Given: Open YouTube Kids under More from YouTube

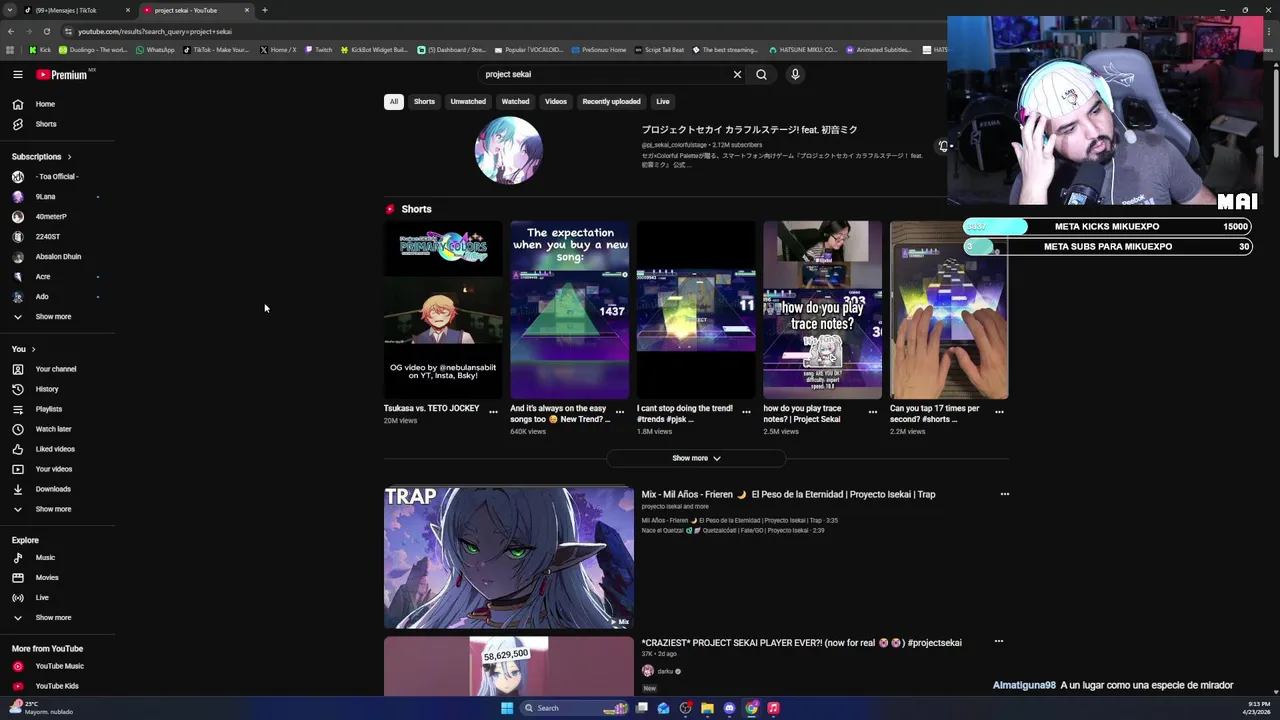Looking at the screenshot, I should point(58,686).
